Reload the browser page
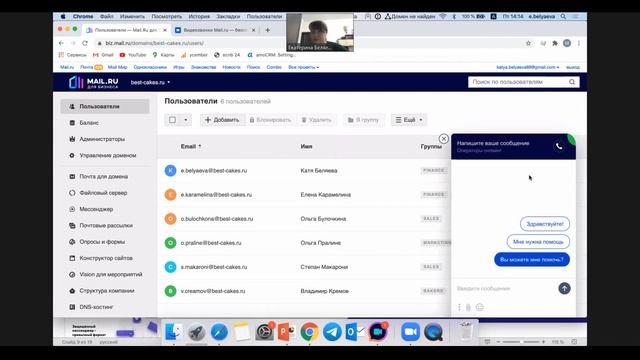640x360 pixels. (x=85, y=43)
